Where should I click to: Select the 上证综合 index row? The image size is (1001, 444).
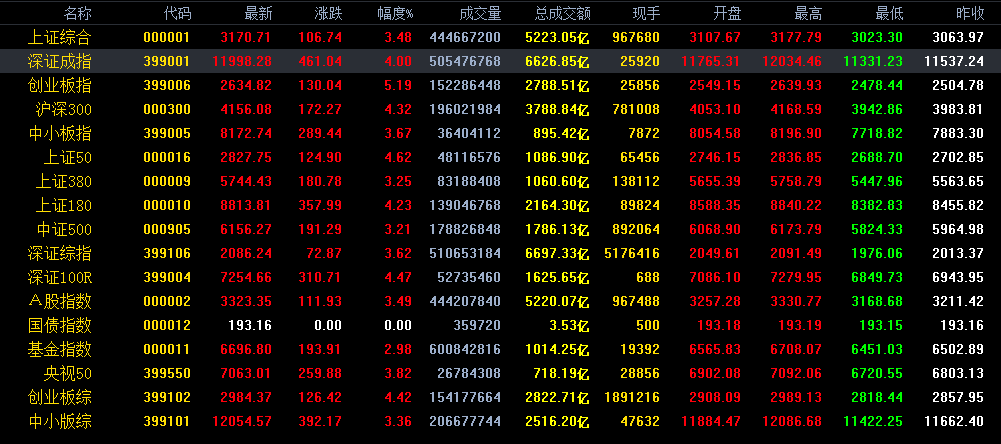coord(500,37)
